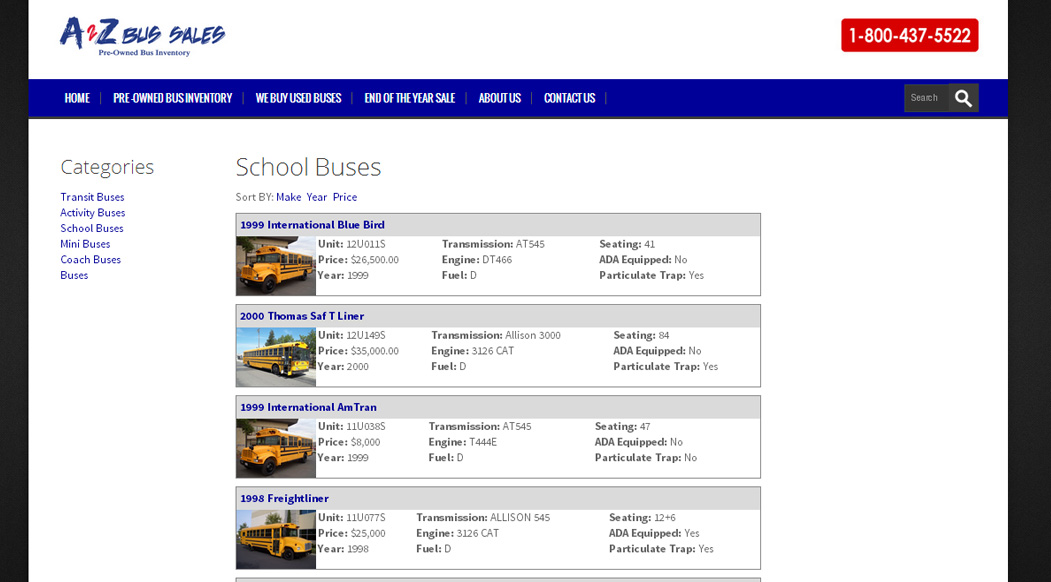Image resolution: width=1051 pixels, height=582 pixels.
Task: Click the 1-800-437-5522 phone number badge
Action: pos(909,36)
